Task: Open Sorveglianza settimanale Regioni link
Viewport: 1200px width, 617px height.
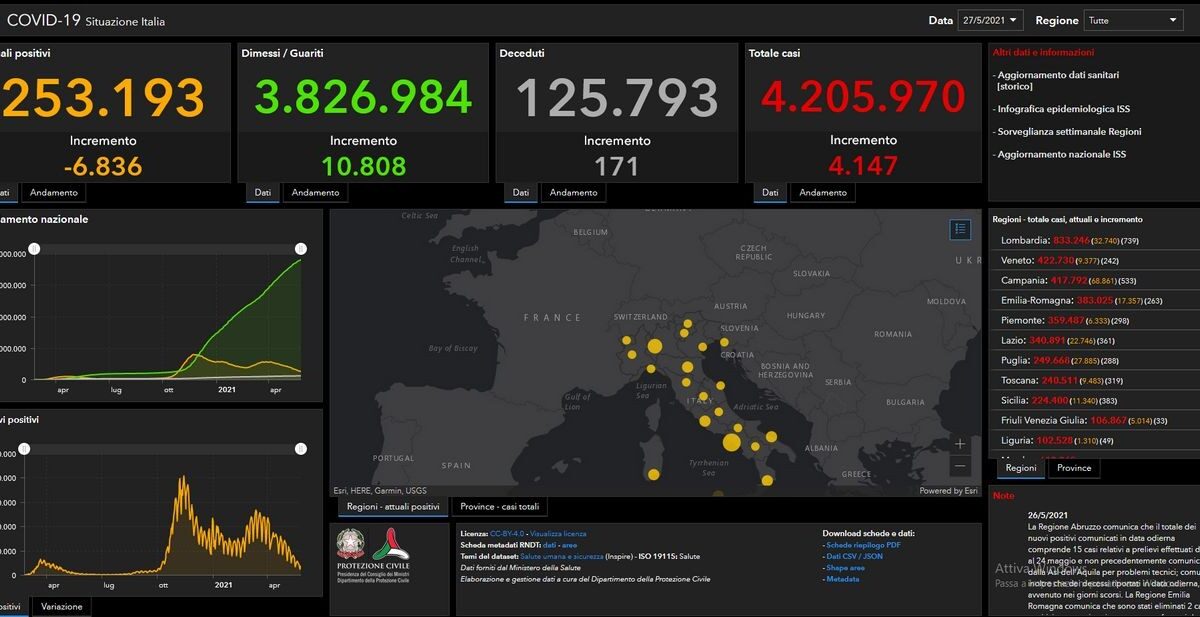Action: coord(1069,131)
